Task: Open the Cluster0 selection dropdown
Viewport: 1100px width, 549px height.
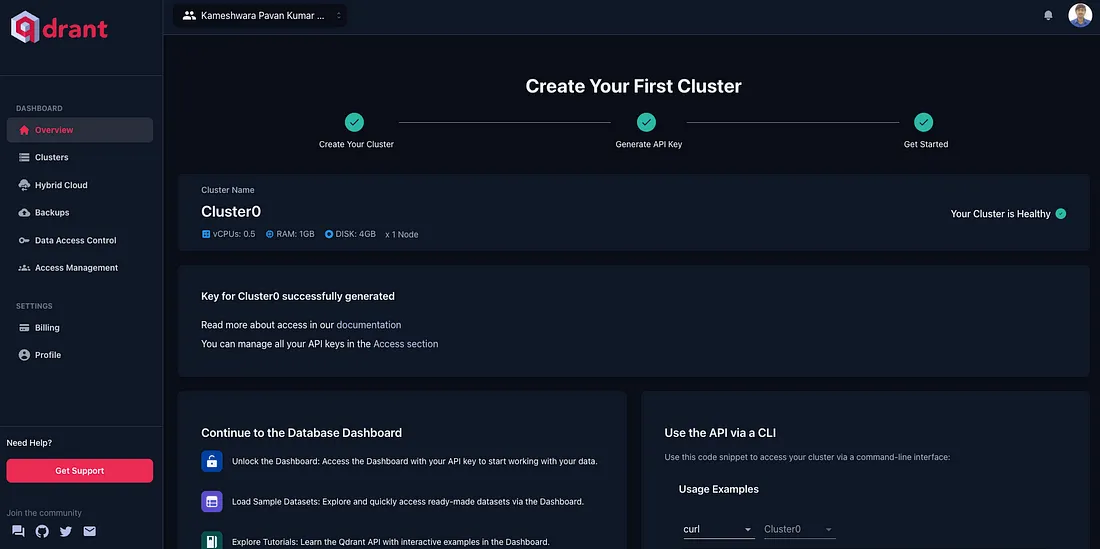Action: 798,529
